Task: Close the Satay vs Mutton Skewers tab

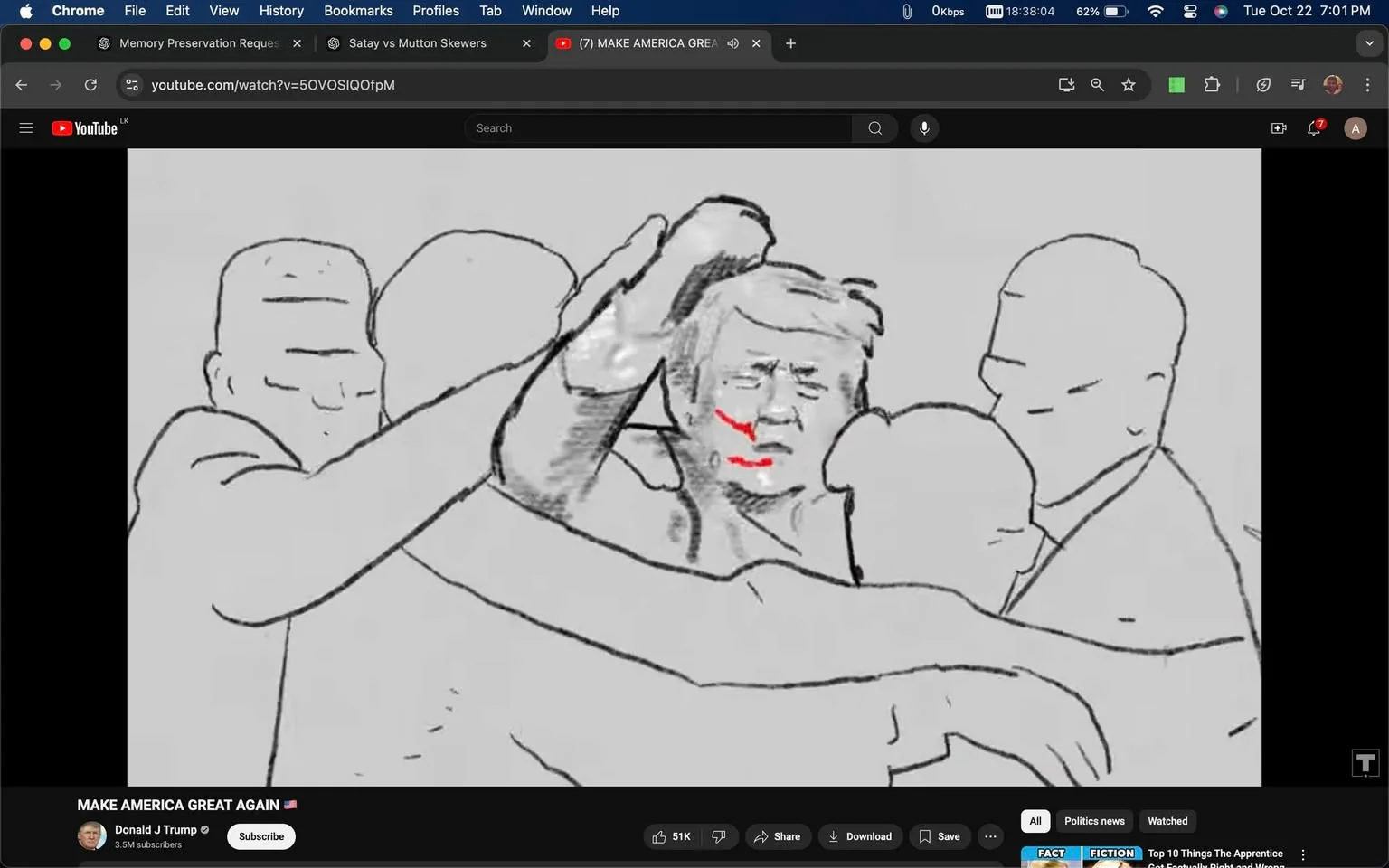Action: [x=526, y=43]
